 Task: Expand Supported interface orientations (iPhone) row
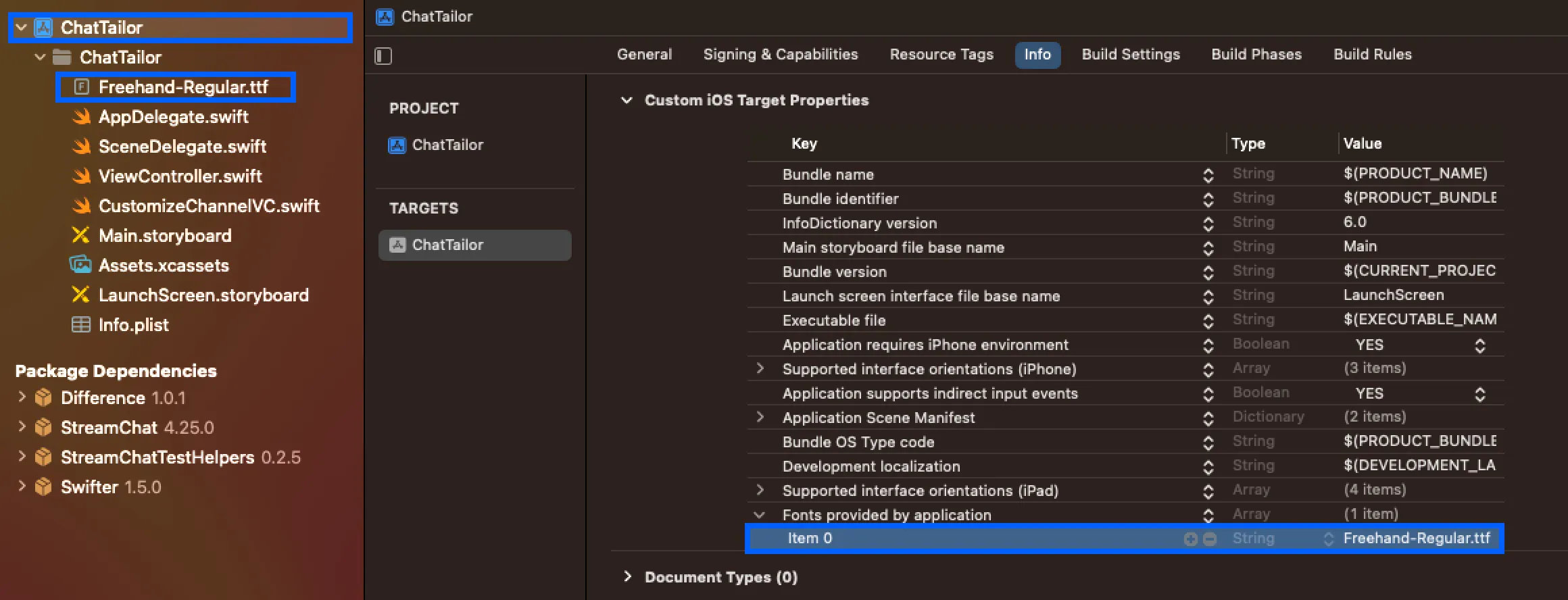(x=760, y=368)
